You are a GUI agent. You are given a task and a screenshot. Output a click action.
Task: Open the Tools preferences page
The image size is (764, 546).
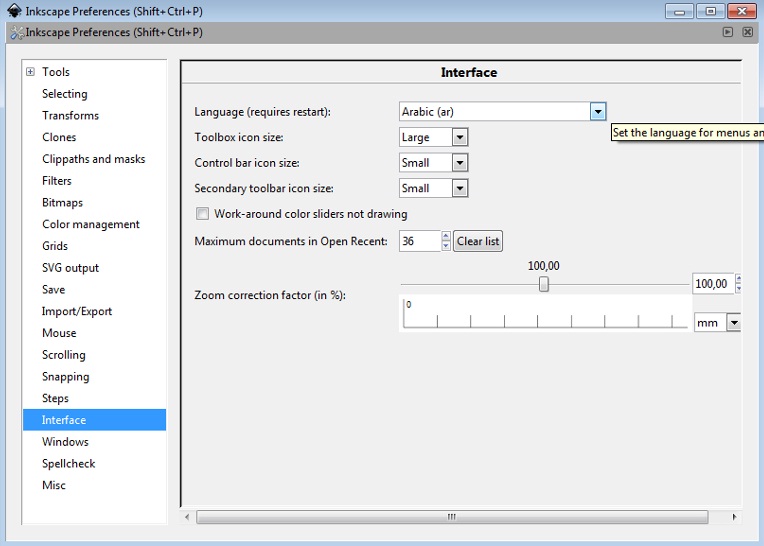(56, 72)
